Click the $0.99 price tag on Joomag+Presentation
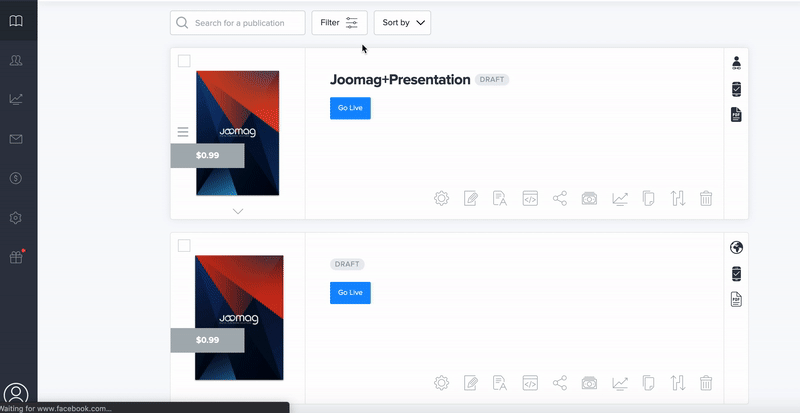The image size is (800, 413). tap(207, 156)
